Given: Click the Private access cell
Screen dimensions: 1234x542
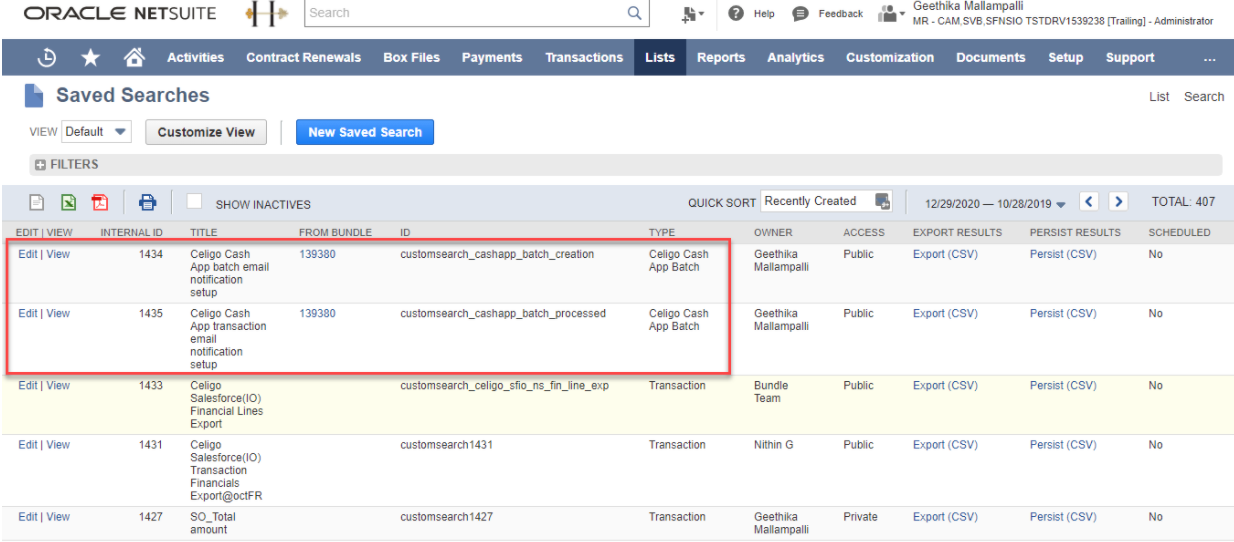Looking at the screenshot, I should (860, 518).
